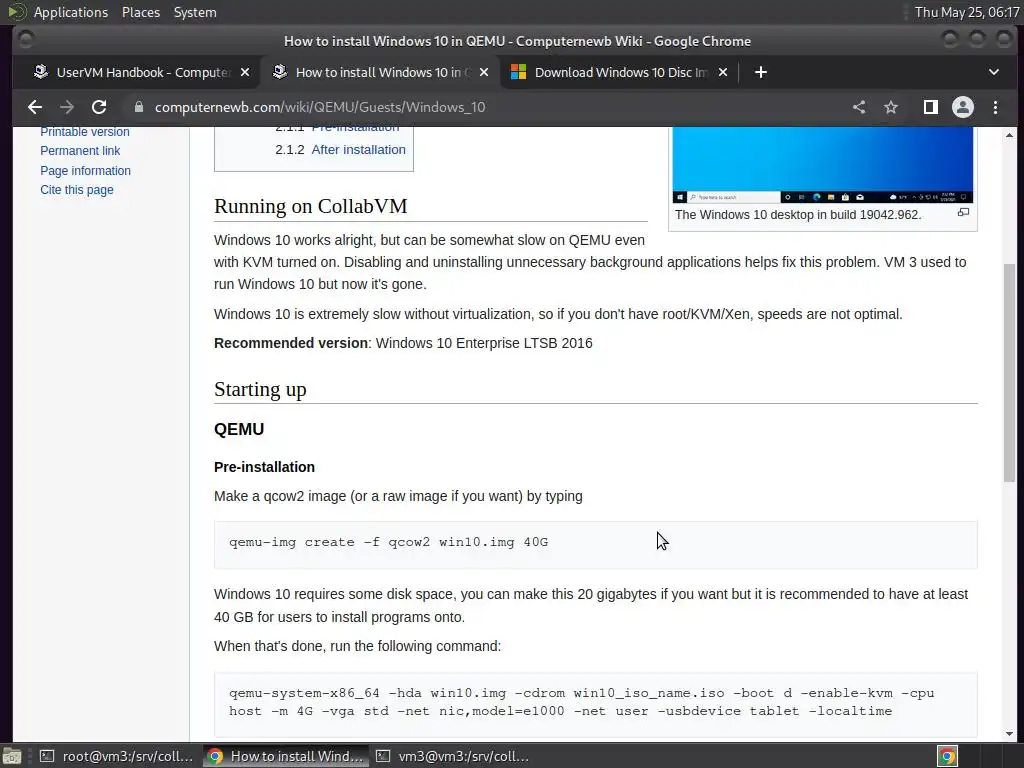
Task: View site security lock icon
Action: tap(138, 107)
